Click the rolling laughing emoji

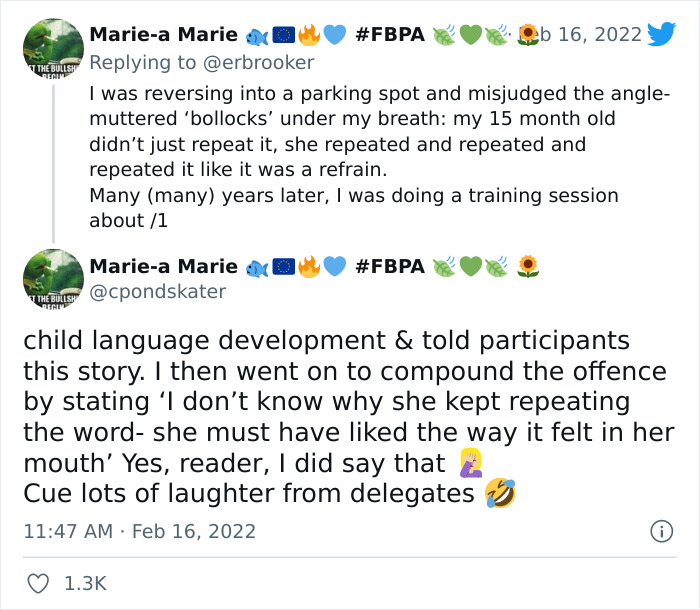tap(500, 493)
